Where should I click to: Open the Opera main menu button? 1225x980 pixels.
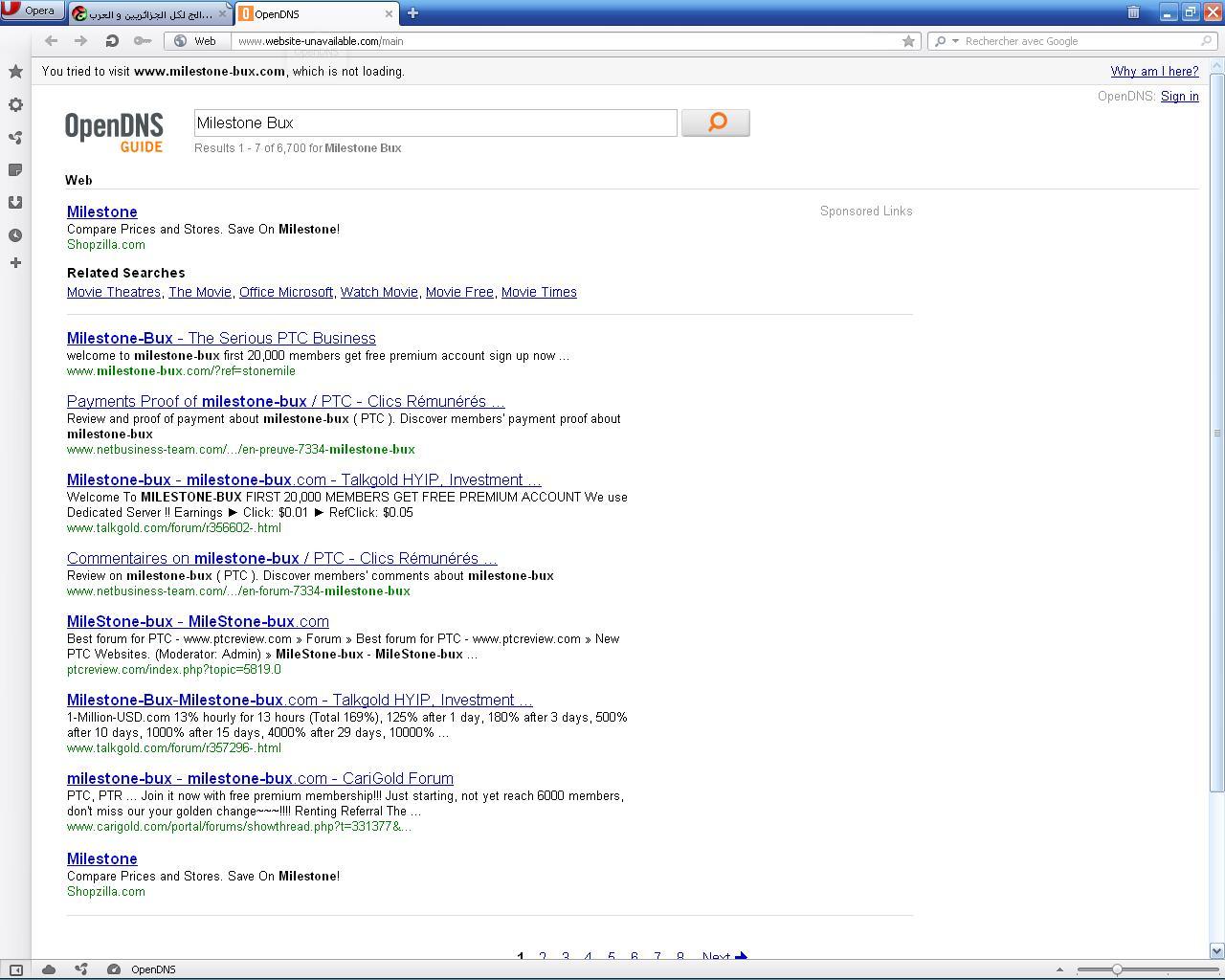pyautogui.click(x=33, y=11)
